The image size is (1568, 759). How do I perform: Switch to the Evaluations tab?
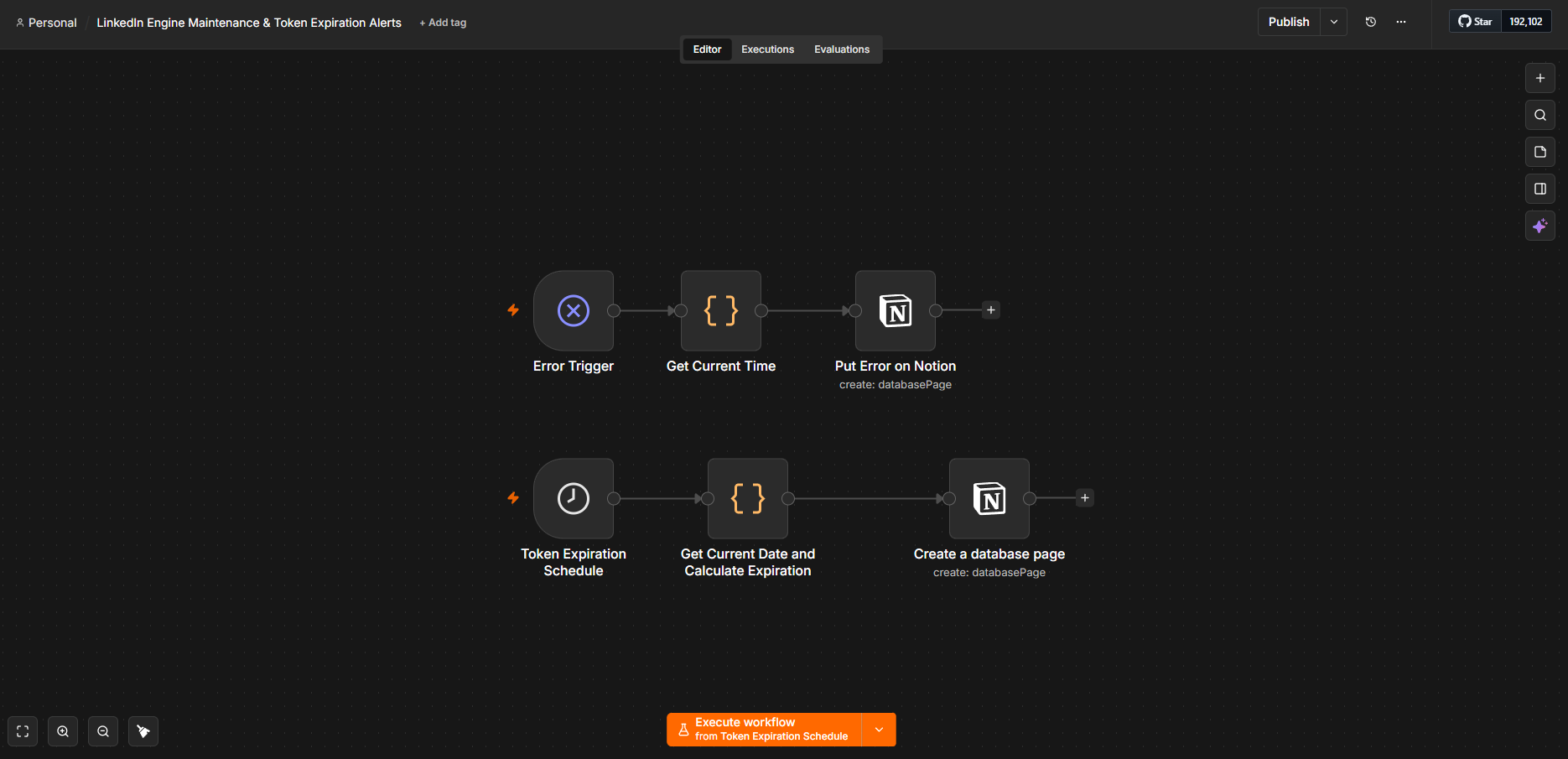842,49
